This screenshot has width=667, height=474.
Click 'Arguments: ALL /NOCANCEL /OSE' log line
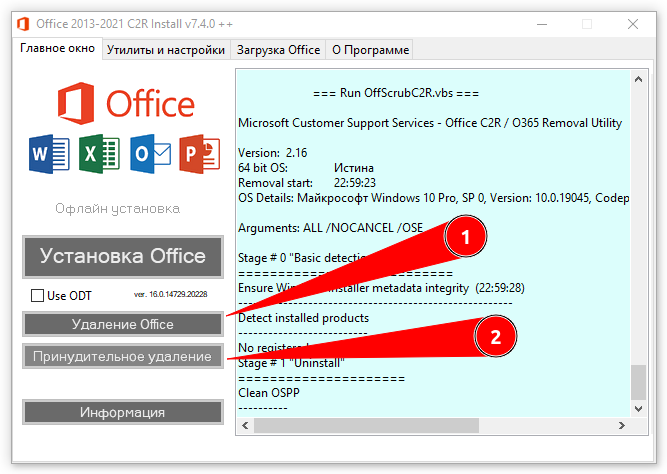point(331,228)
